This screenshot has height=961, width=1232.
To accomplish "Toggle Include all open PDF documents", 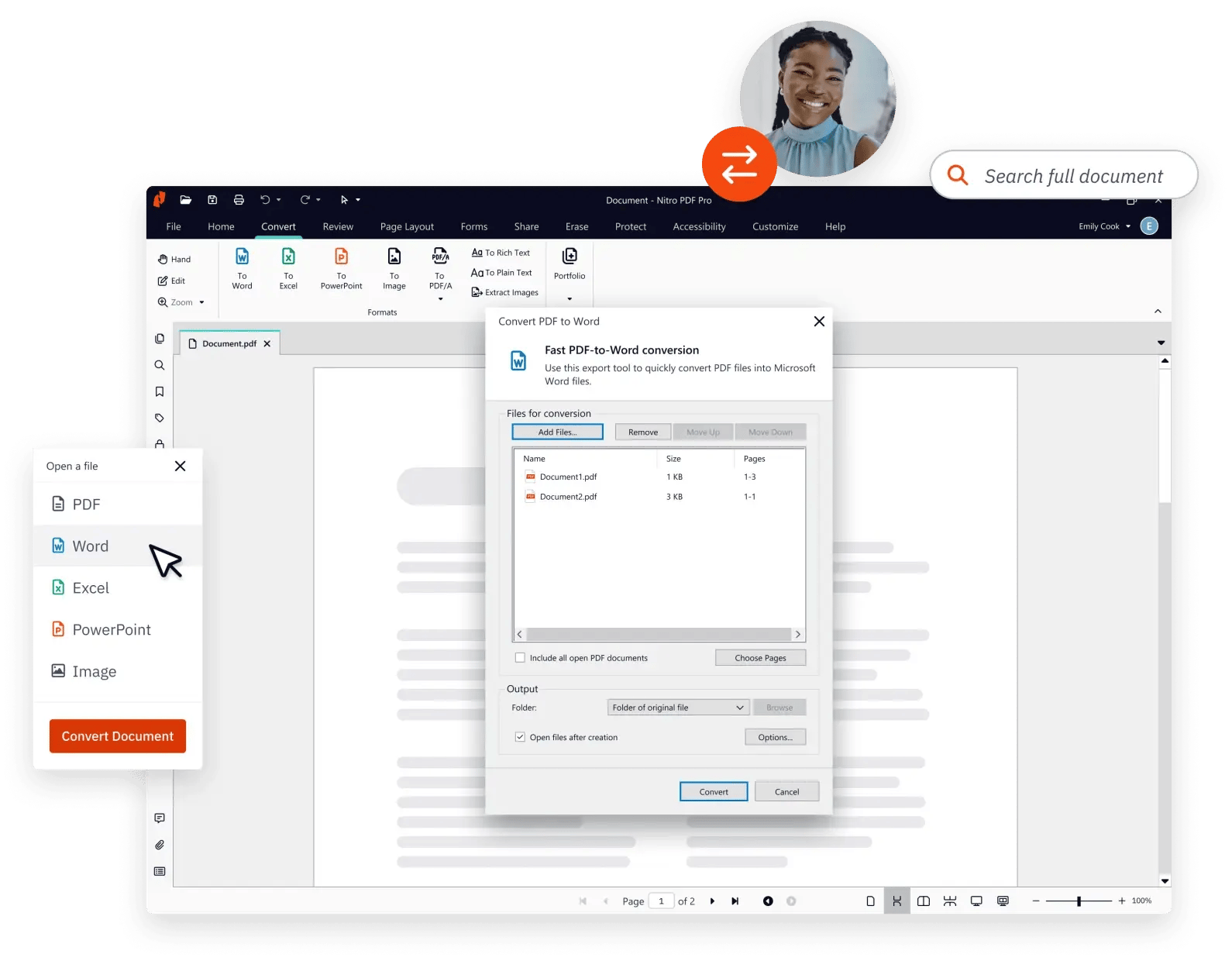I will coord(520,658).
